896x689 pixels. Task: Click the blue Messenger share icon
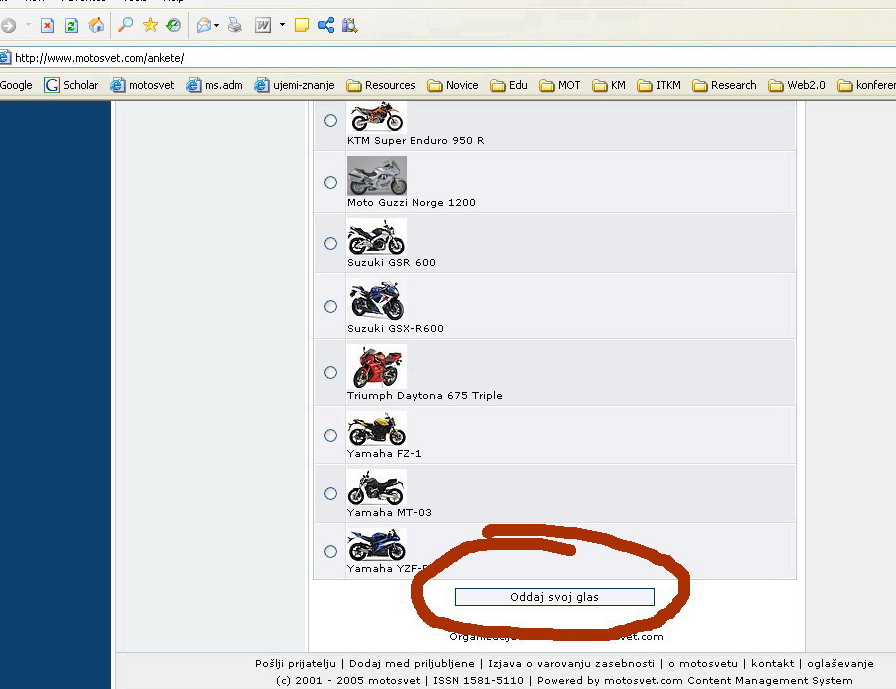point(326,25)
